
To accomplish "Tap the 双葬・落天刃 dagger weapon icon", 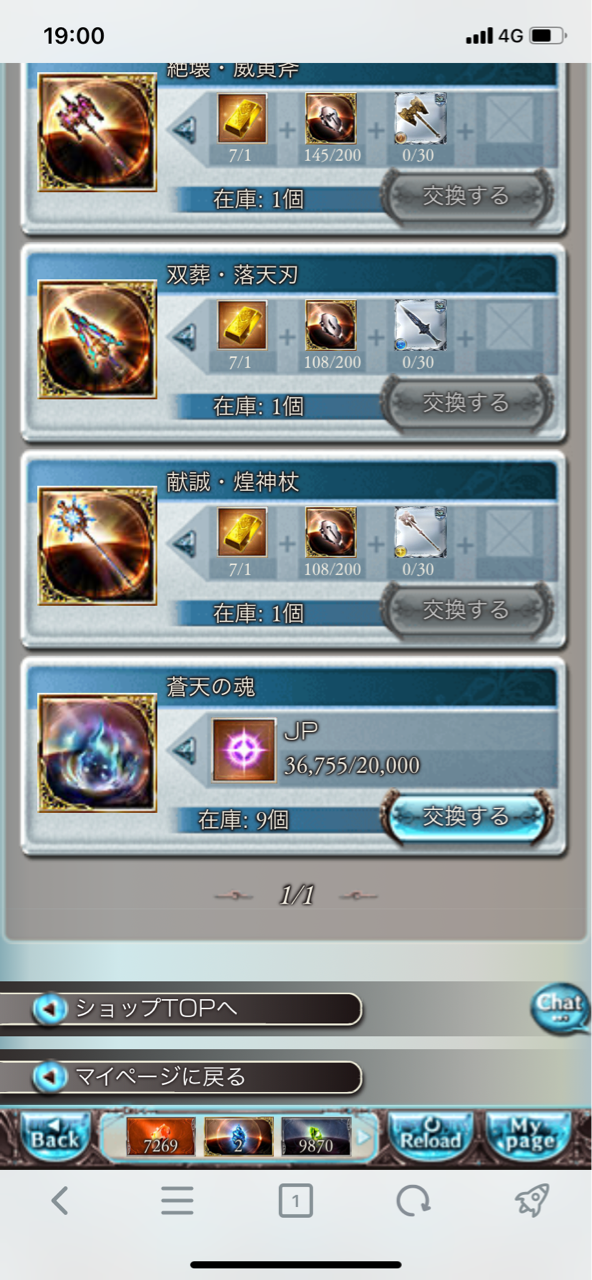I will [x=98, y=339].
